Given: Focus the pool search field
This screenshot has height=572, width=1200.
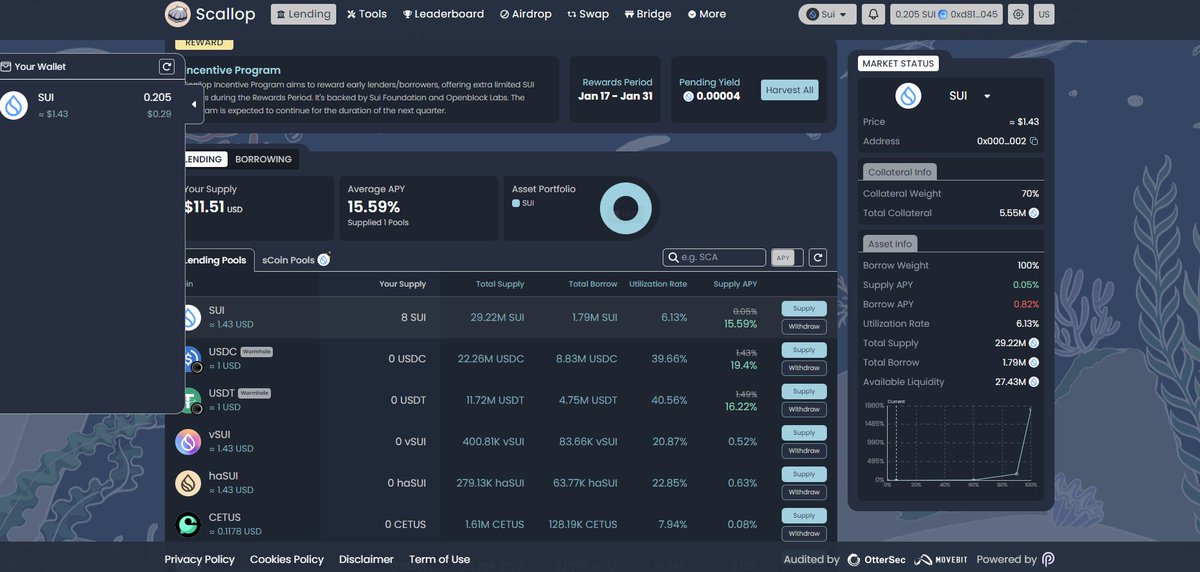Looking at the screenshot, I should click(x=714, y=258).
